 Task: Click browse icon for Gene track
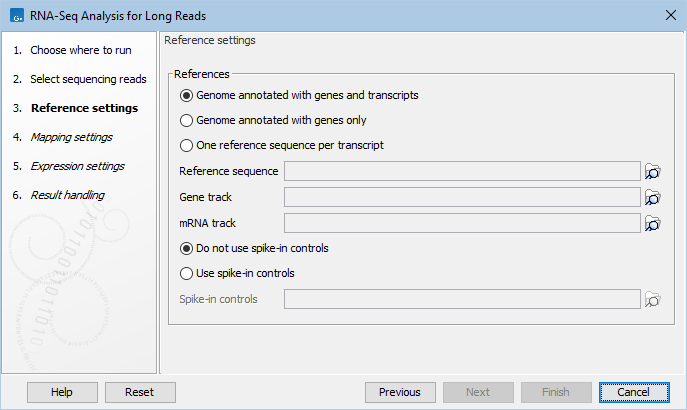point(653,197)
